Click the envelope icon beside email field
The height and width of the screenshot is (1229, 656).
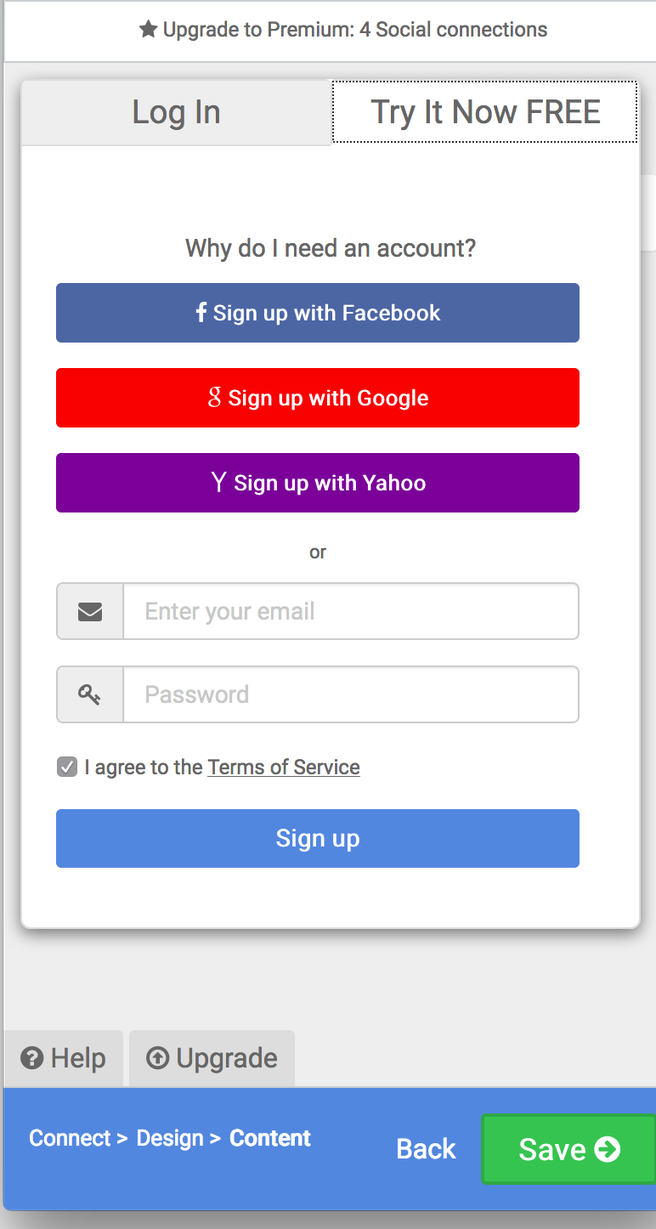(90, 611)
